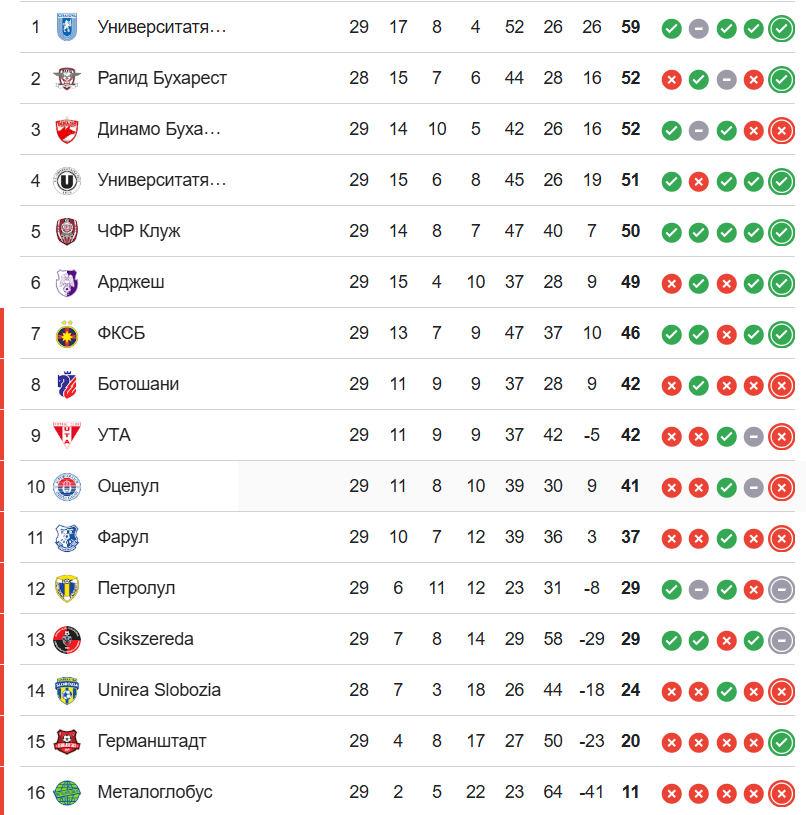
Task: Click the ФКСБ club logo
Action: pyautogui.click(x=67, y=333)
